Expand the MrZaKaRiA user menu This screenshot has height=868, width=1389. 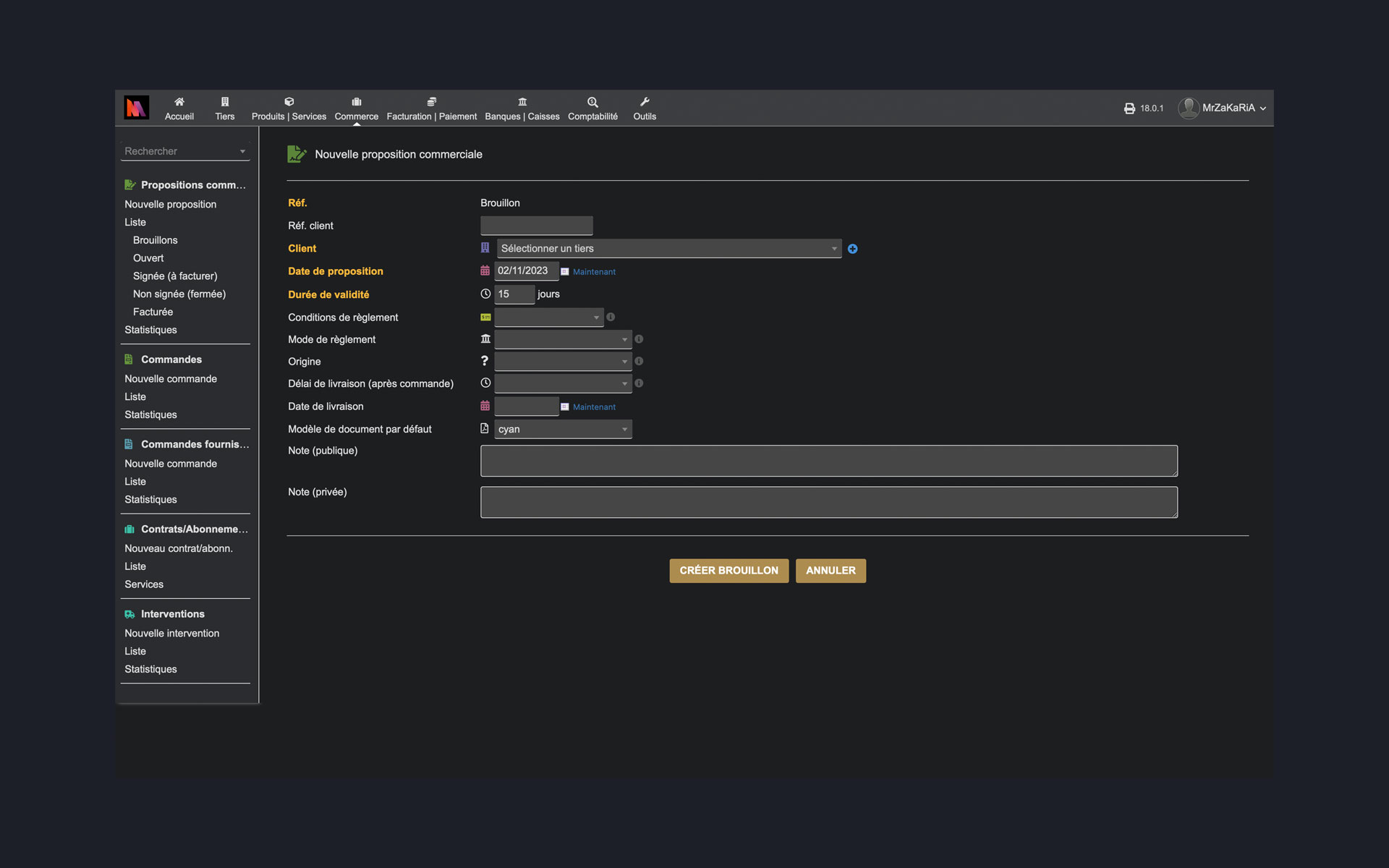pos(1228,108)
